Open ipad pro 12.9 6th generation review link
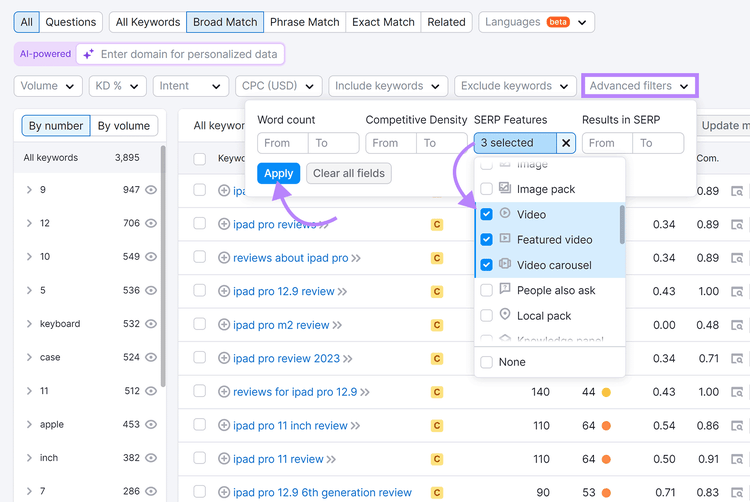The height and width of the screenshot is (502, 750). [x=322, y=492]
